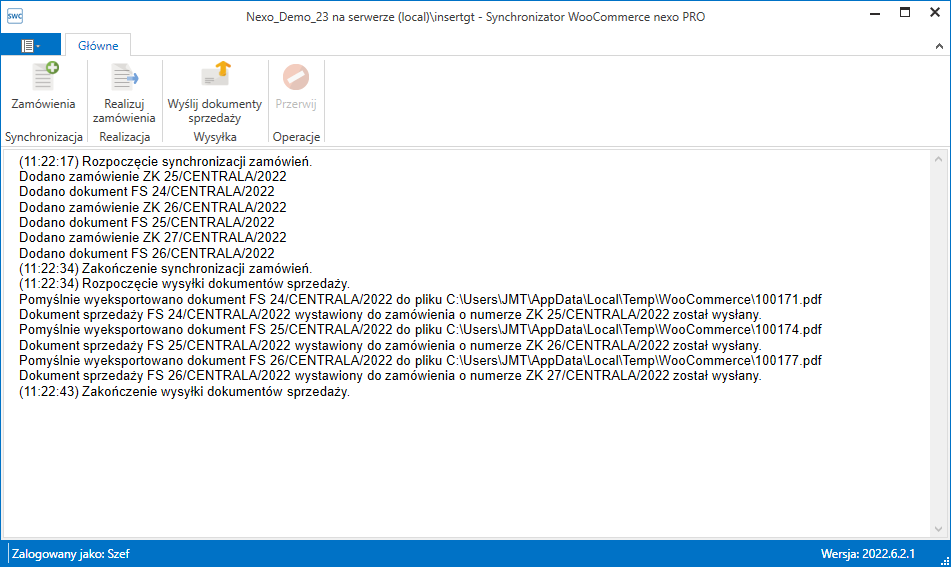The width and height of the screenshot is (951, 567).
Task: Click the SWC application icon in title bar
Action: point(15,16)
